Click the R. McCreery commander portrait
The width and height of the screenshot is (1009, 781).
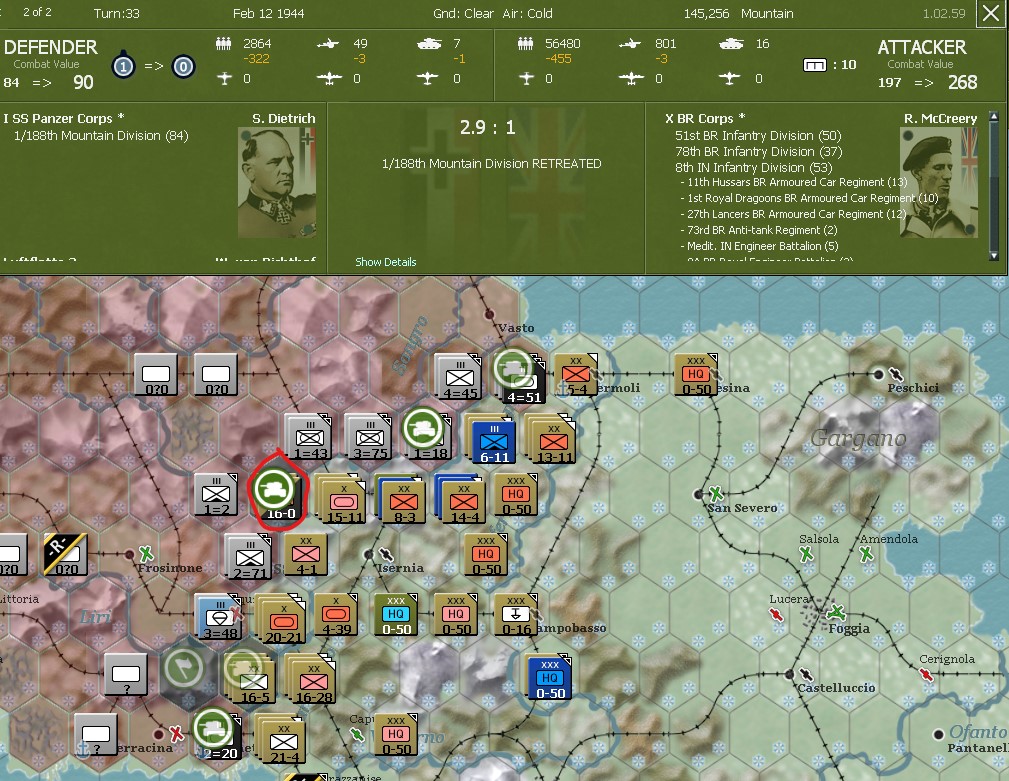point(939,182)
